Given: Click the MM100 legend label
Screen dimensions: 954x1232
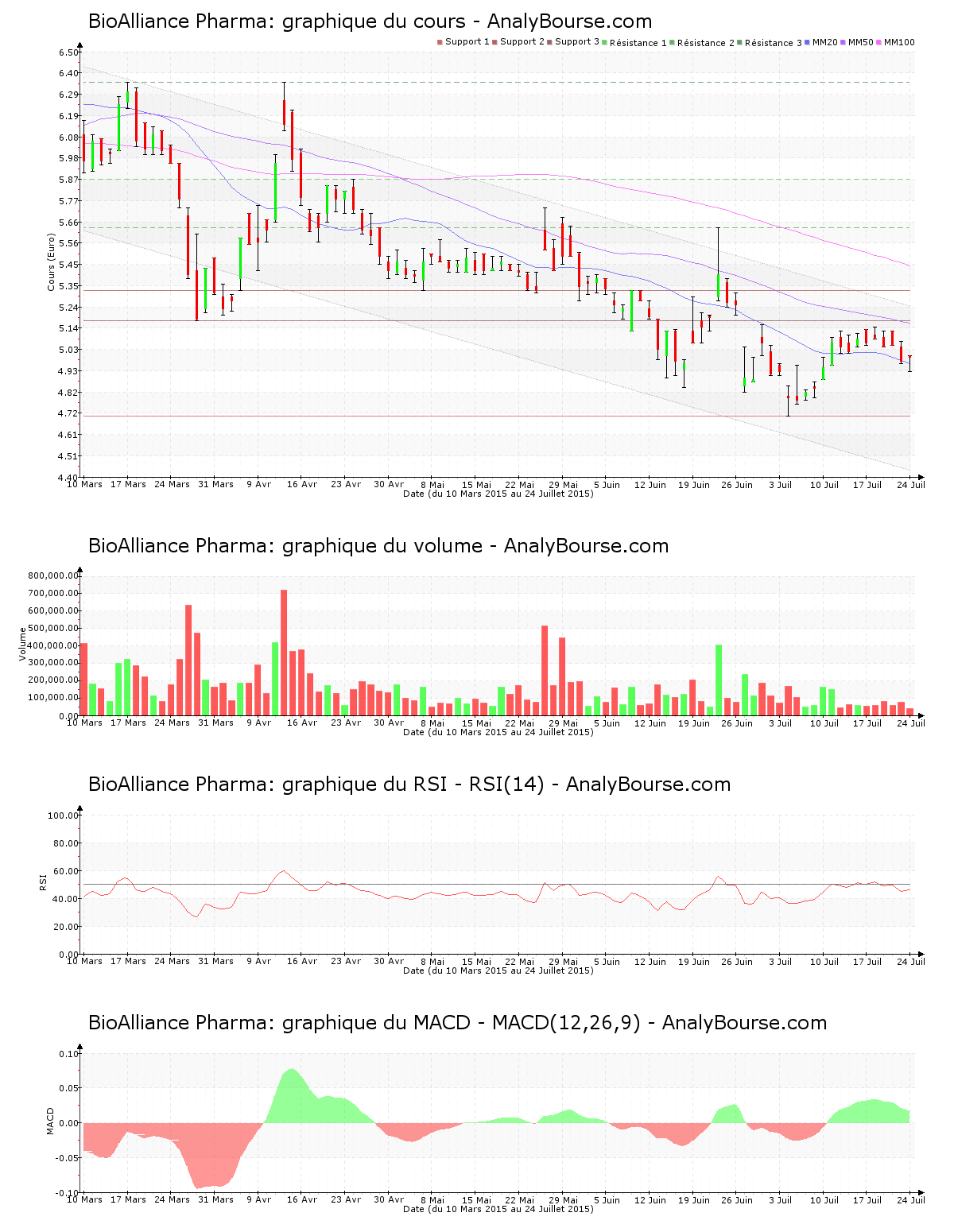Looking at the screenshot, I should [899, 42].
